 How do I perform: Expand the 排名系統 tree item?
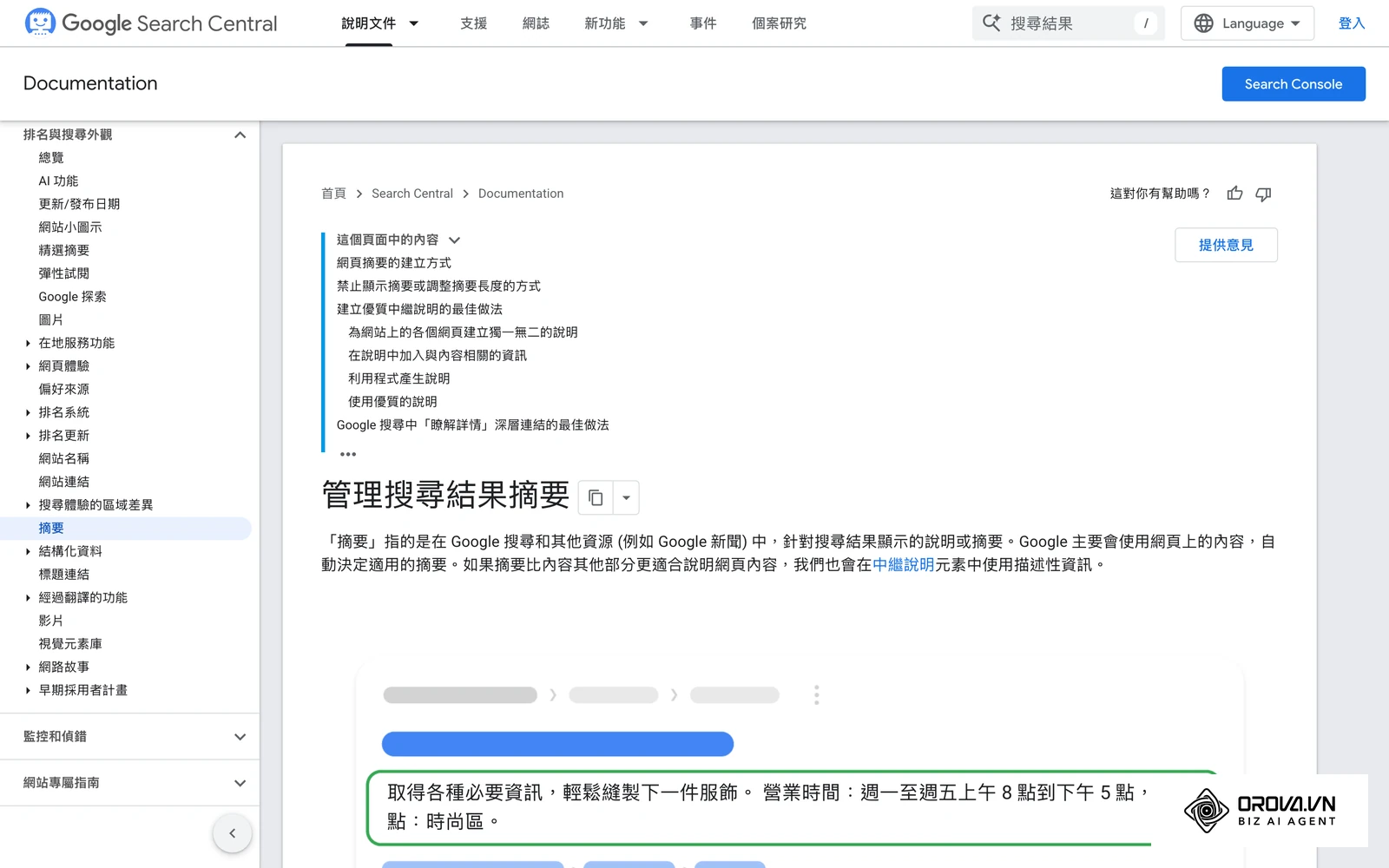tap(28, 412)
